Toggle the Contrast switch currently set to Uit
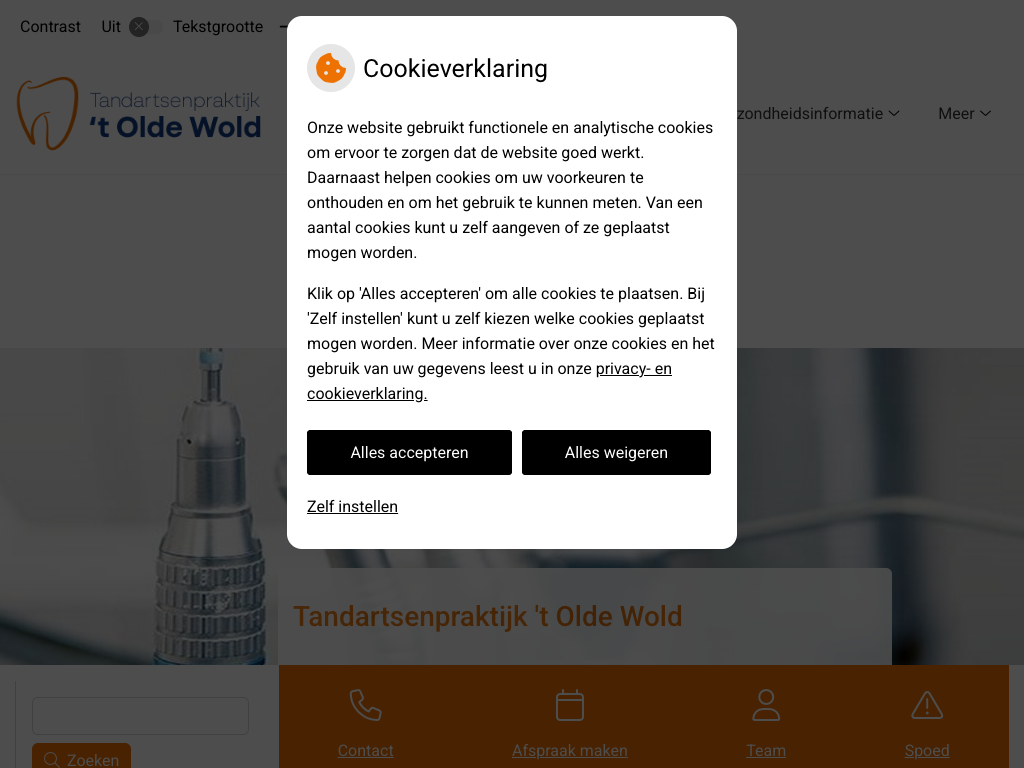 [145, 27]
